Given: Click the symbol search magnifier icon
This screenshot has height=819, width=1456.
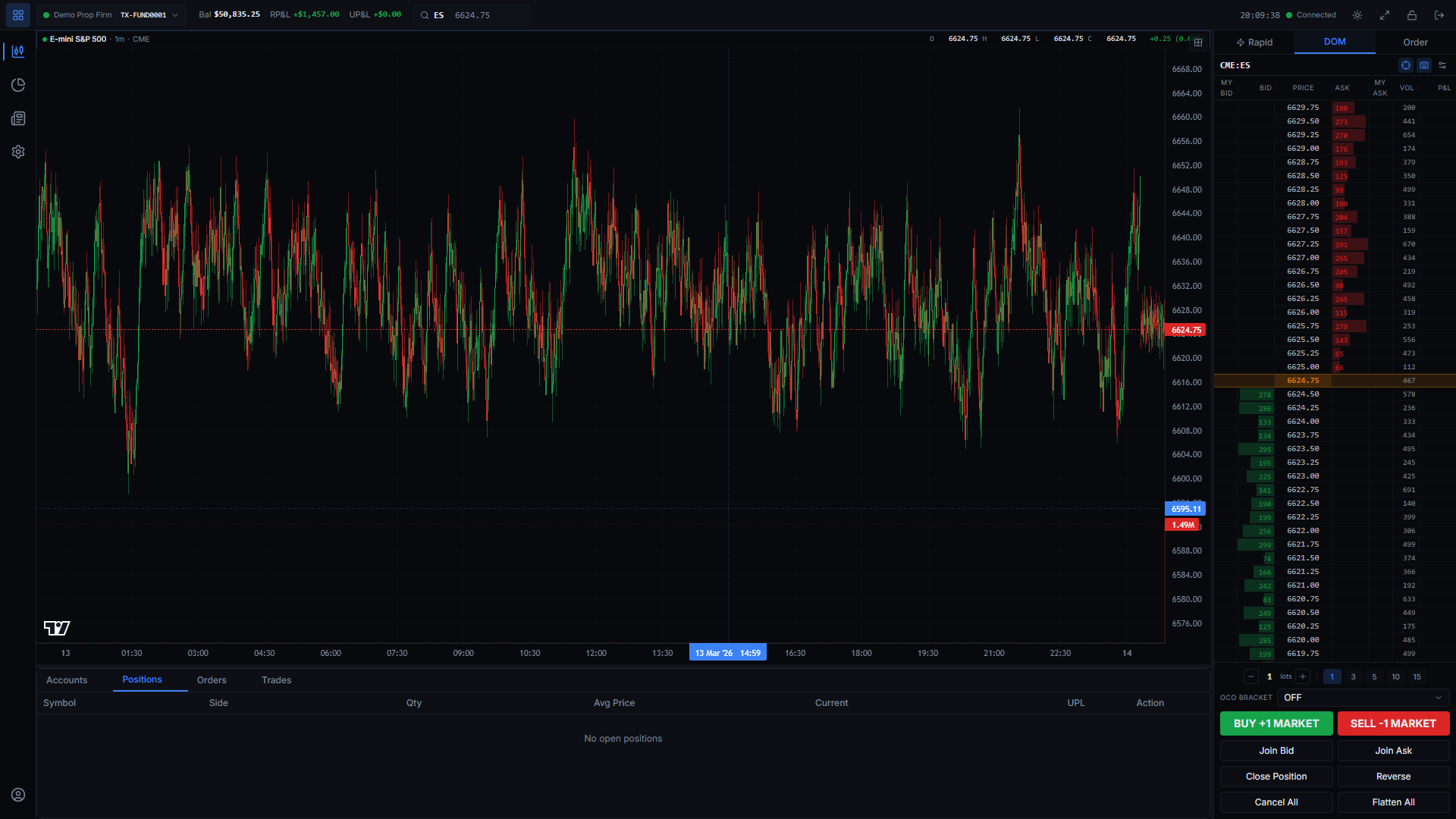Looking at the screenshot, I should pyautogui.click(x=425, y=15).
